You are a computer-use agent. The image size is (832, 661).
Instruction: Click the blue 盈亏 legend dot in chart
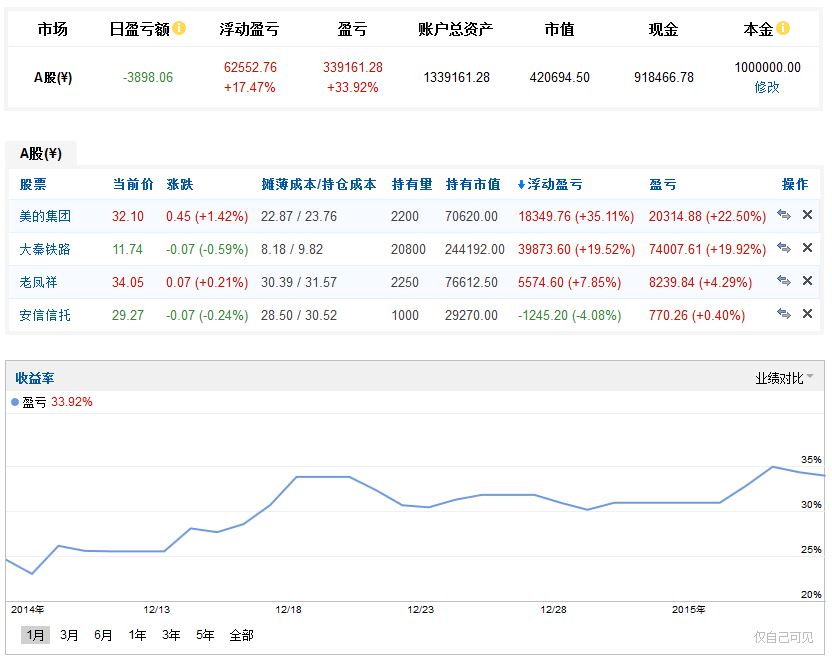click(15, 402)
